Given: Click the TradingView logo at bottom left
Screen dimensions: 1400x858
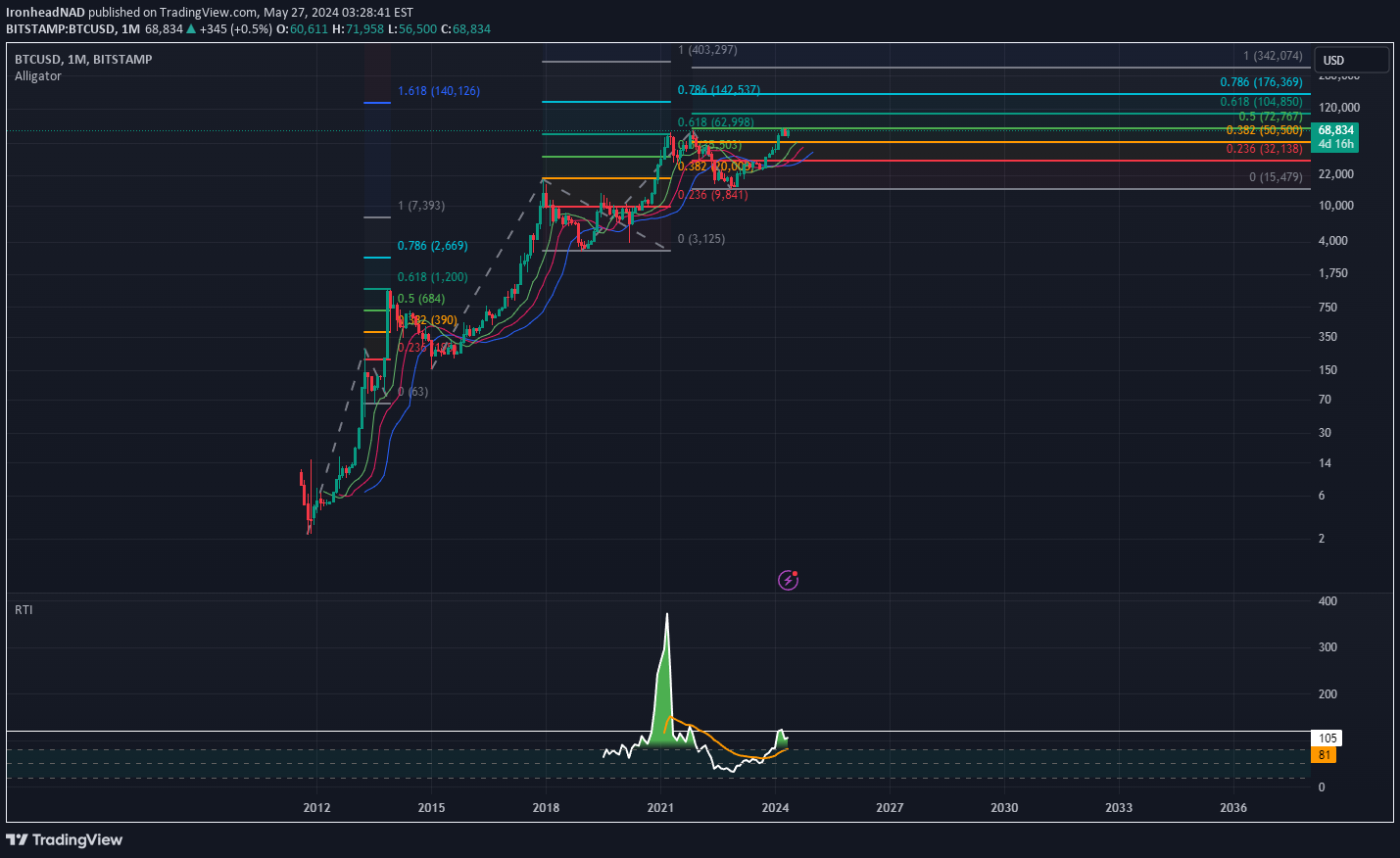Looking at the screenshot, I should tap(65, 839).
